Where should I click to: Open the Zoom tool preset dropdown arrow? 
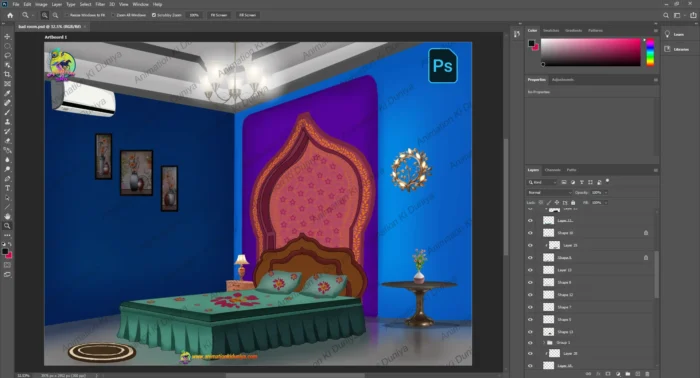(x=33, y=15)
